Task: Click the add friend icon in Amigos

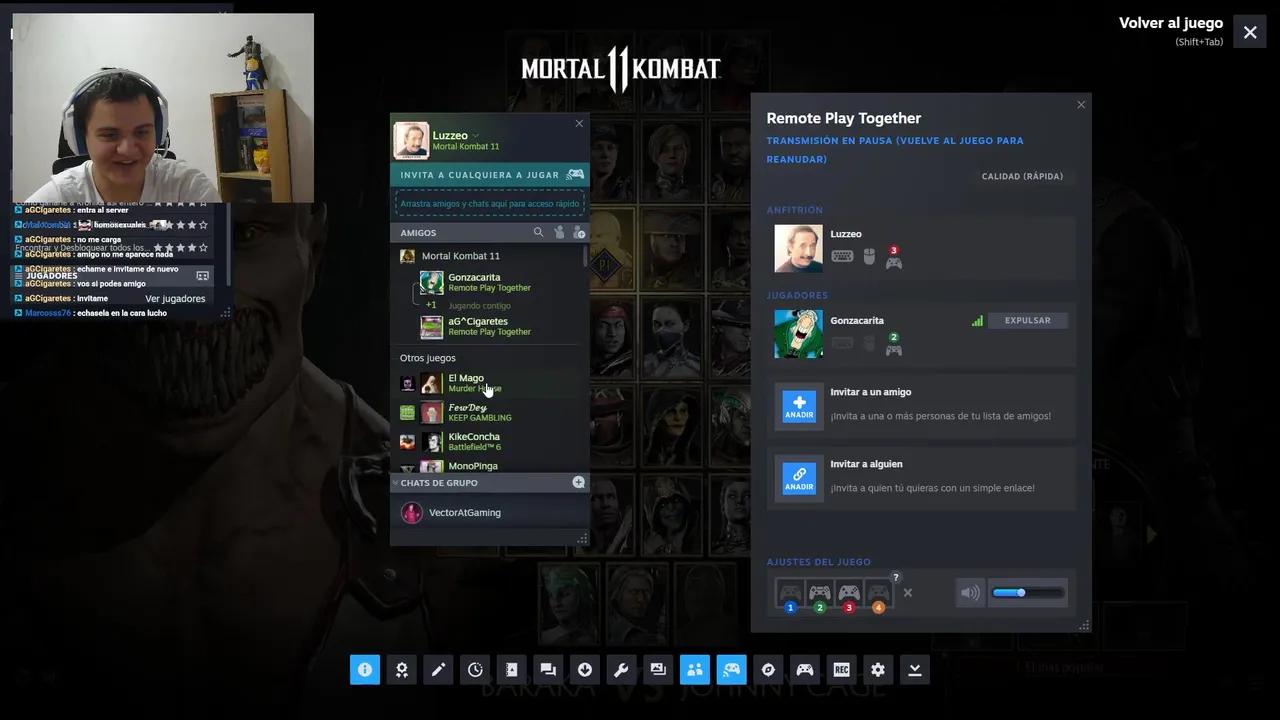Action: (579, 232)
